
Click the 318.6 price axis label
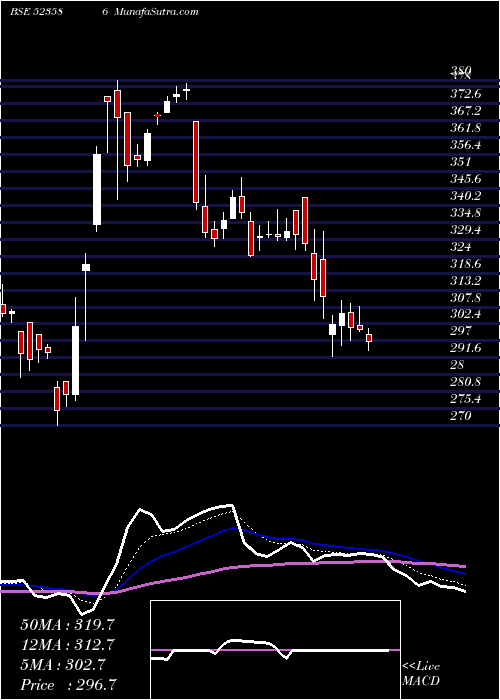click(x=465, y=264)
